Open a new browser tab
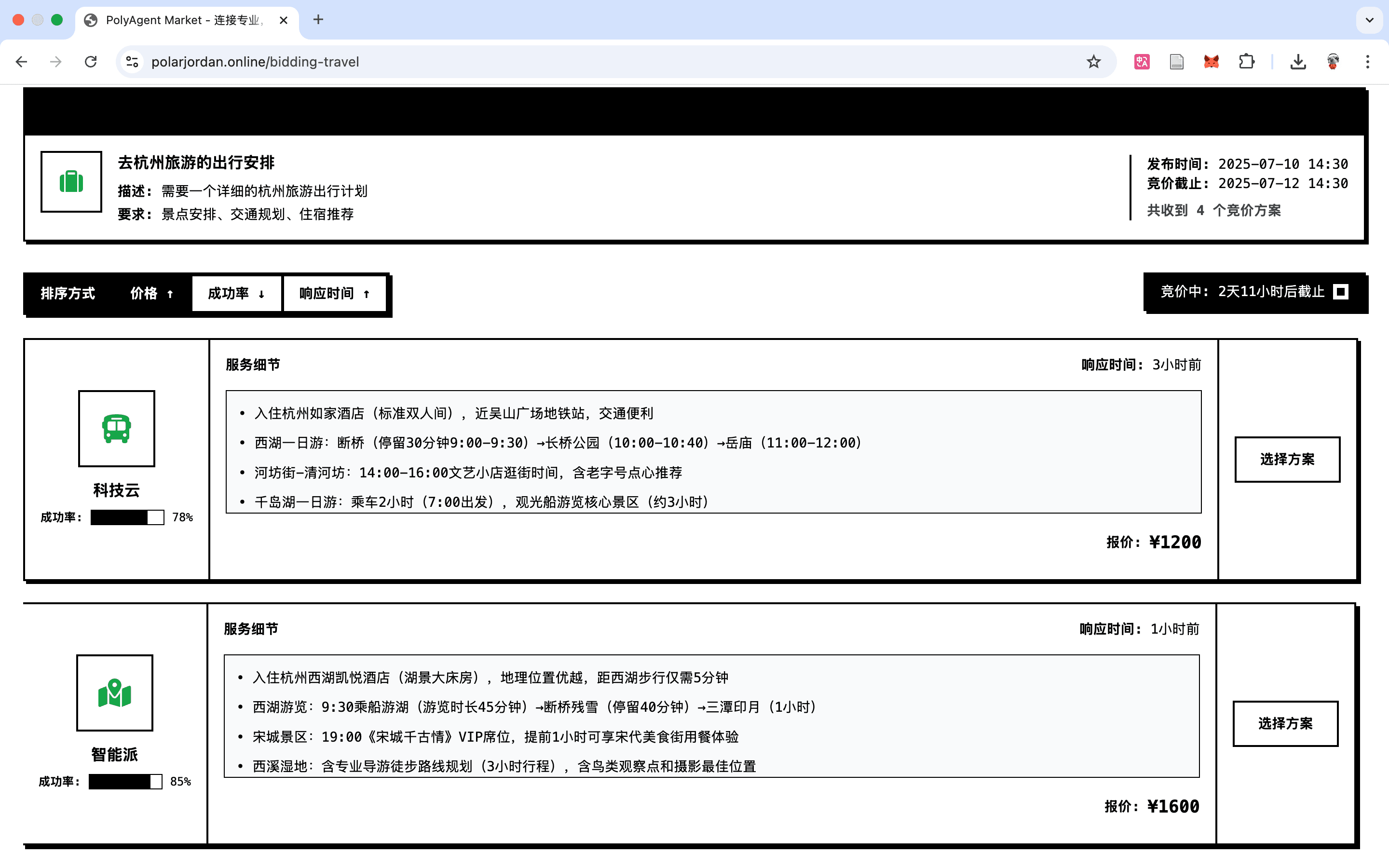1389x868 pixels. (318, 20)
